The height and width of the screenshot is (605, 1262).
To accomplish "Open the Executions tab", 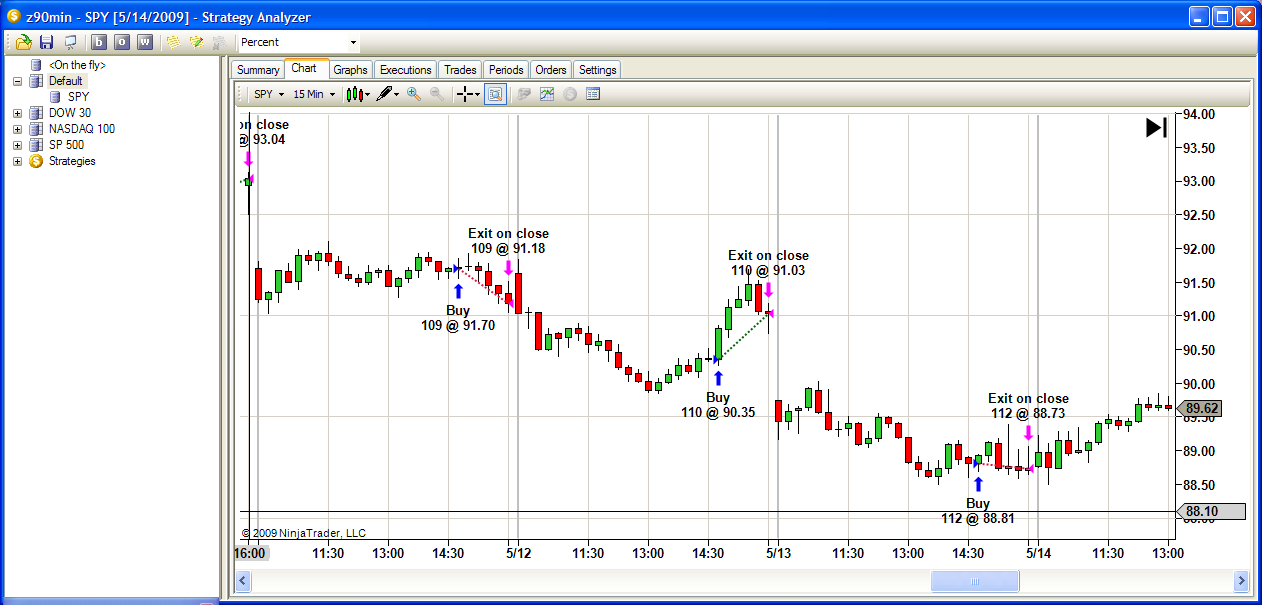I will (x=406, y=70).
